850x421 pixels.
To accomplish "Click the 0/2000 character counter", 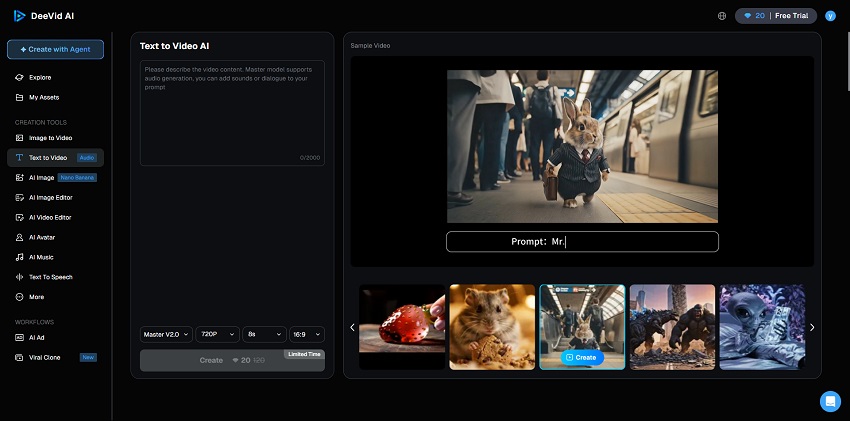I will click(310, 158).
